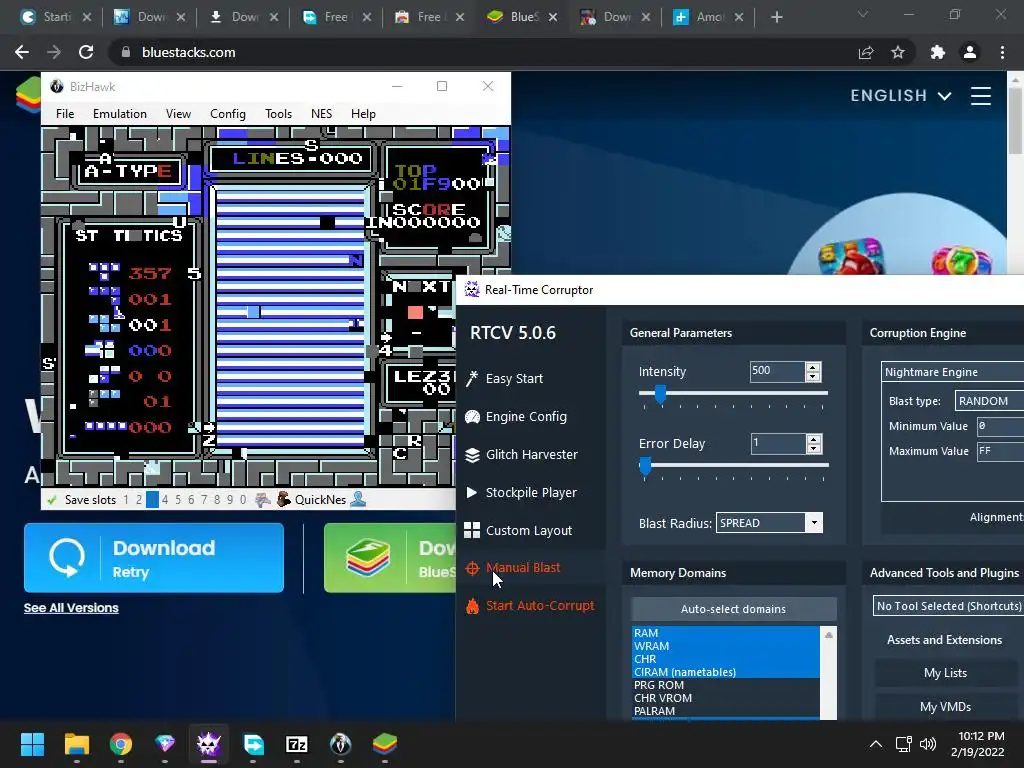Open My Lists button
The height and width of the screenshot is (768, 1024).
945,673
